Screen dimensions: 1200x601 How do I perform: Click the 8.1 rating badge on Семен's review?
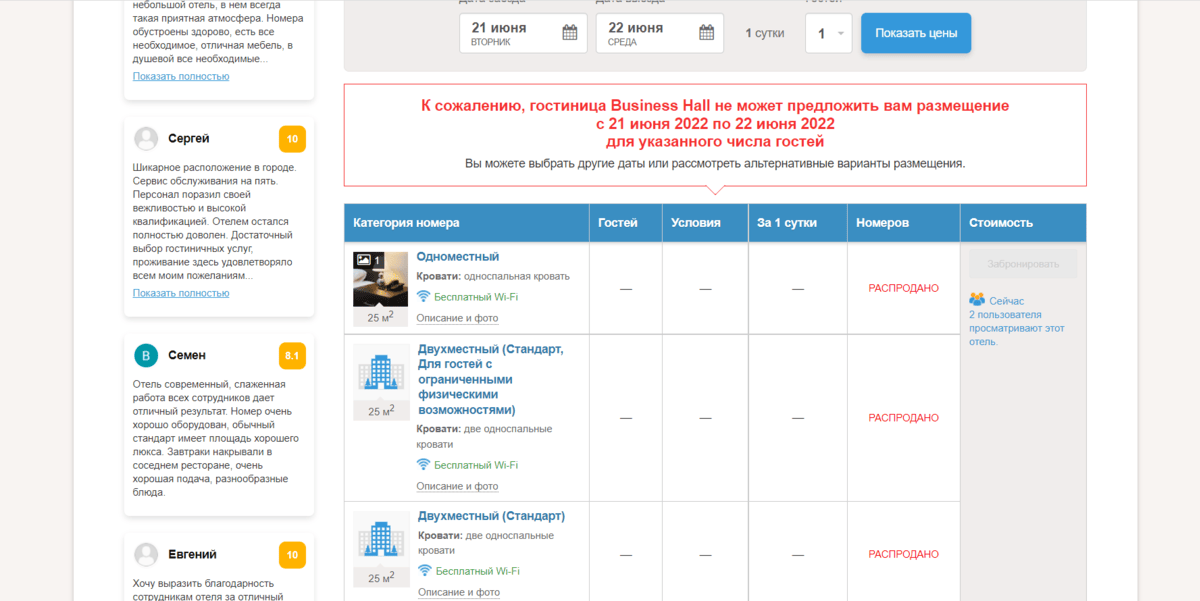(292, 356)
